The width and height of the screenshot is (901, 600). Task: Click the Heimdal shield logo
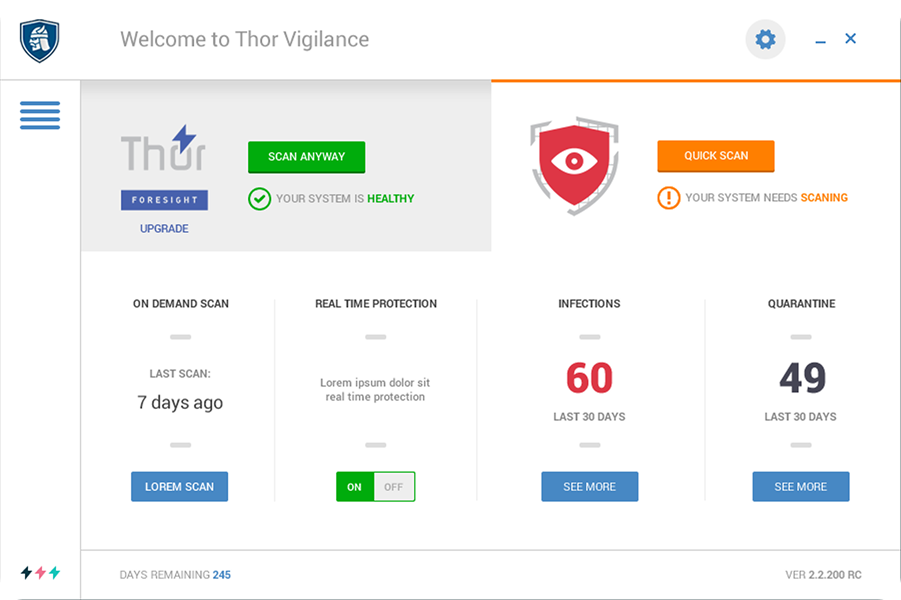(x=39, y=40)
